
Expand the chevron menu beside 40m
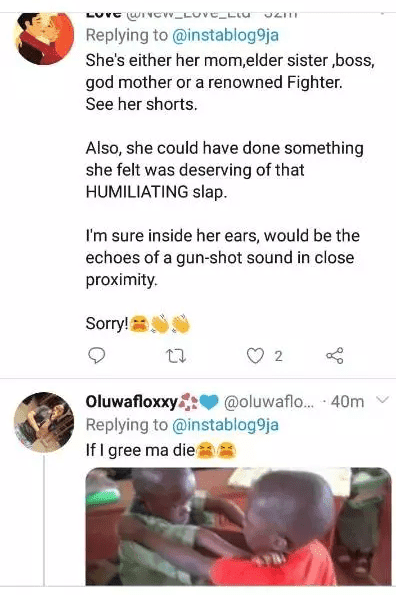(x=382, y=400)
